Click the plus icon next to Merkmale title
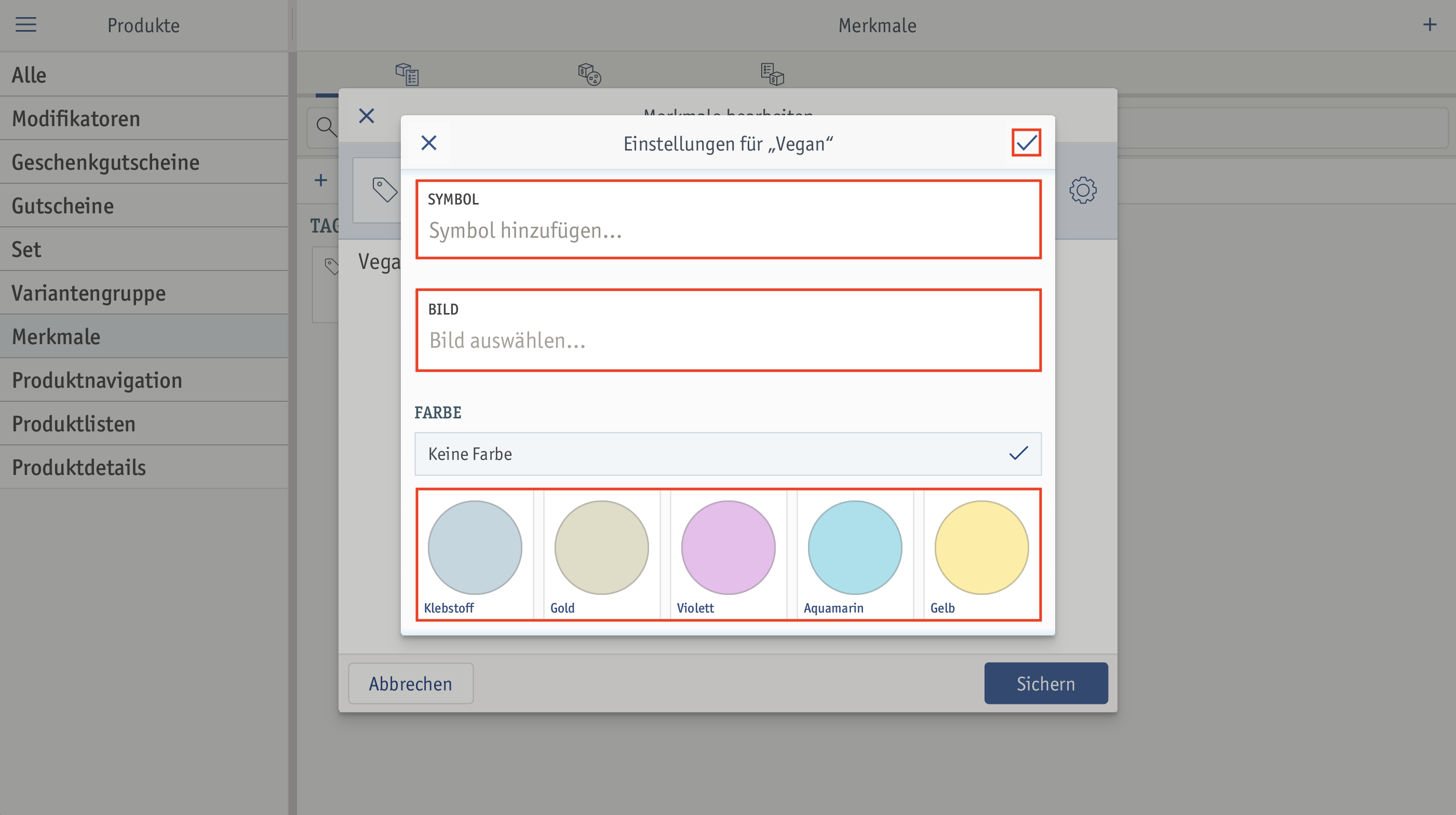 (1430, 25)
